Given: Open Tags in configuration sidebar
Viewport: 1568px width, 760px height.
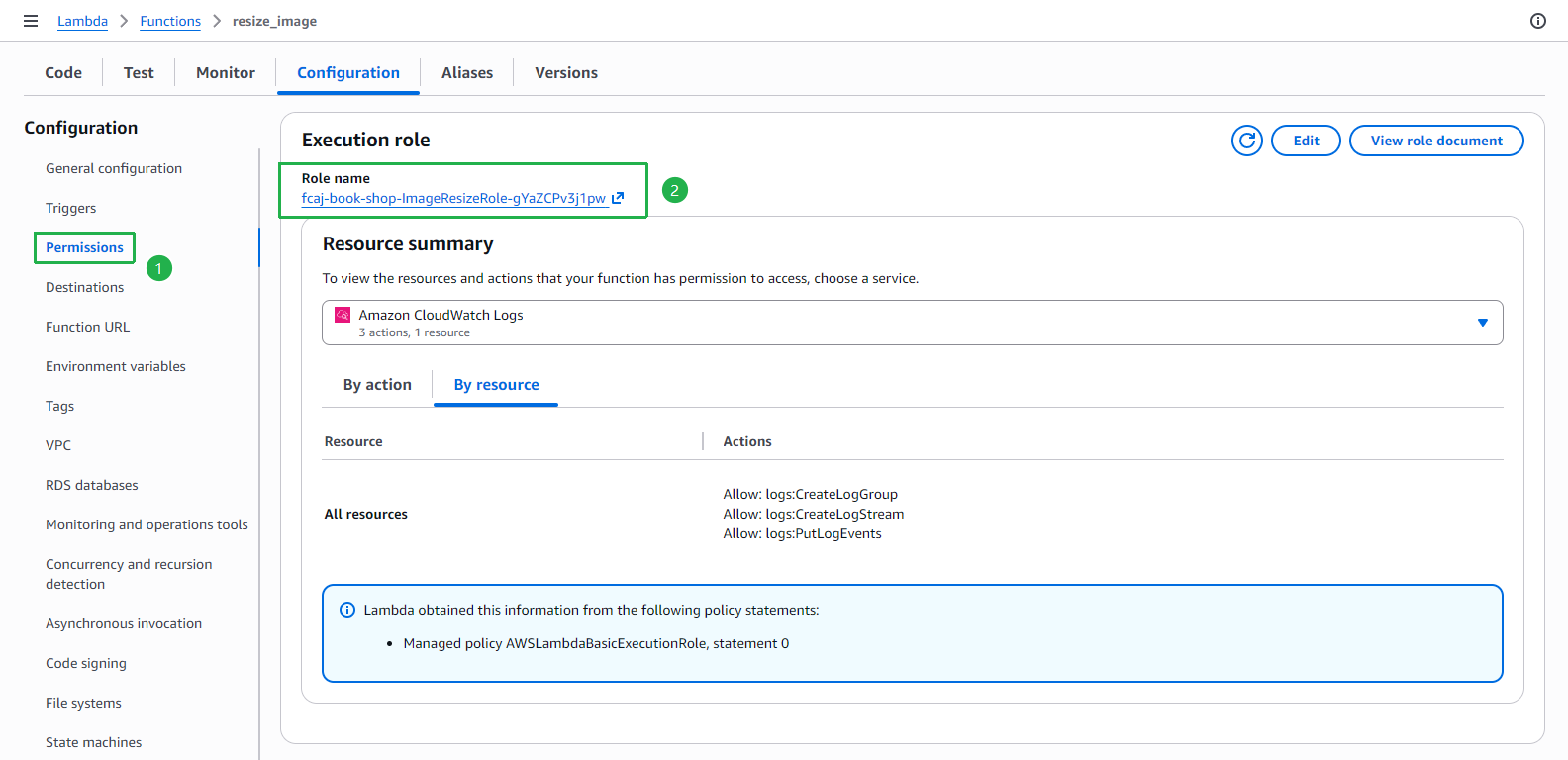Looking at the screenshot, I should (59, 406).
